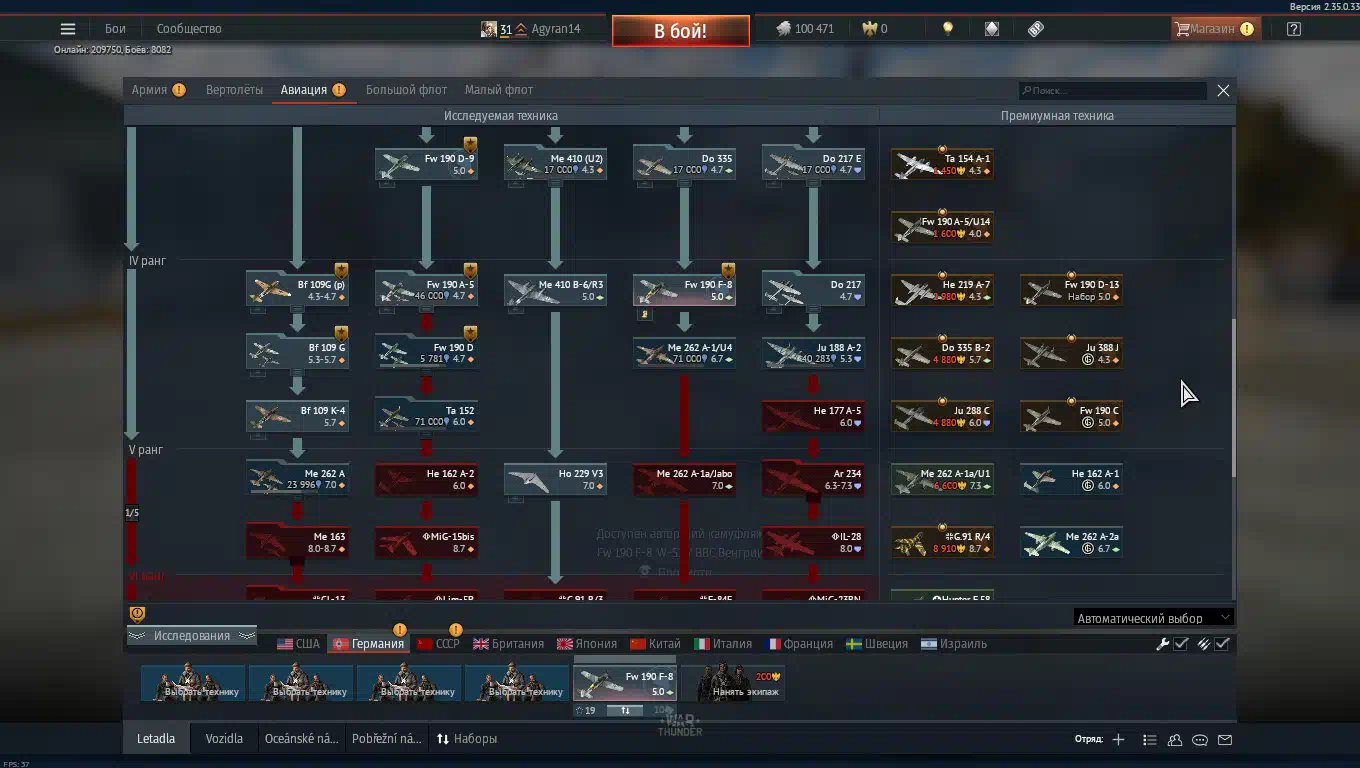Viewport: 1360px width, 768px height.
Task: Click the Golden Eagles balance icon
Action: [869, 29]
